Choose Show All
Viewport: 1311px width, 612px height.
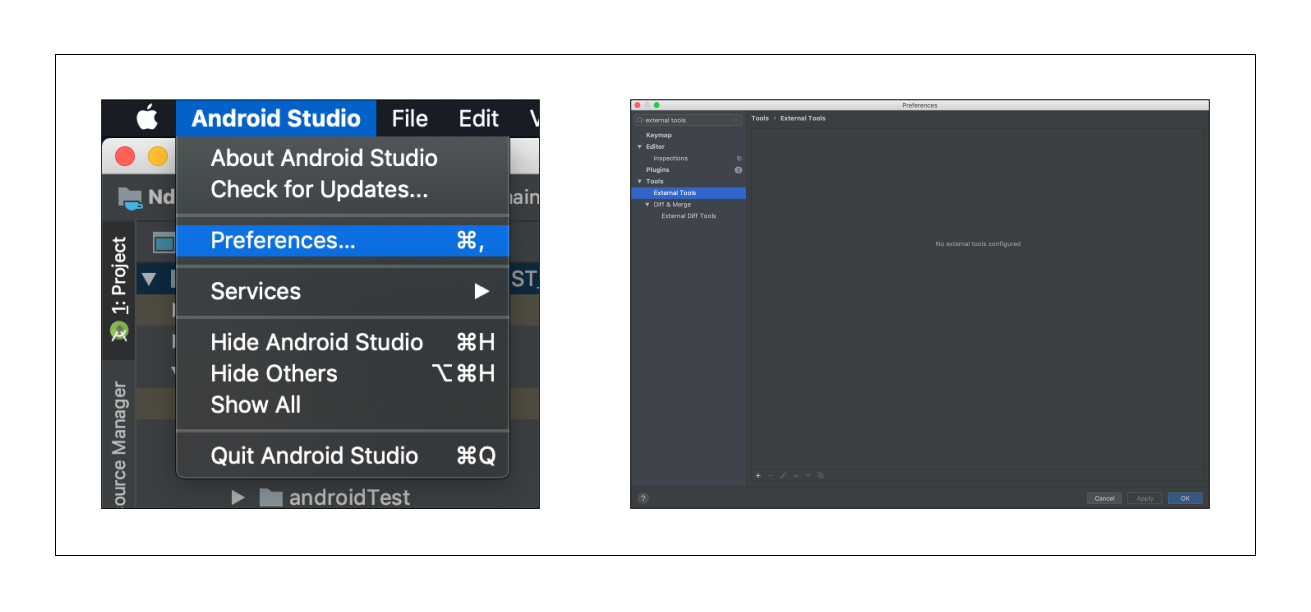click(343, 404)
